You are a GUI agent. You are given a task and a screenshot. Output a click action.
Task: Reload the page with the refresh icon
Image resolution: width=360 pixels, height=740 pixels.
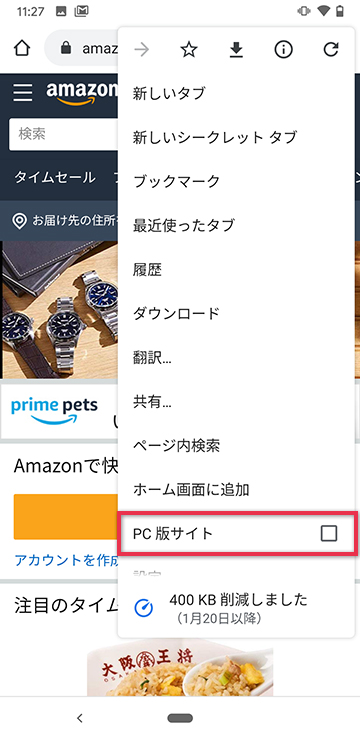click(x=331, y=50)
